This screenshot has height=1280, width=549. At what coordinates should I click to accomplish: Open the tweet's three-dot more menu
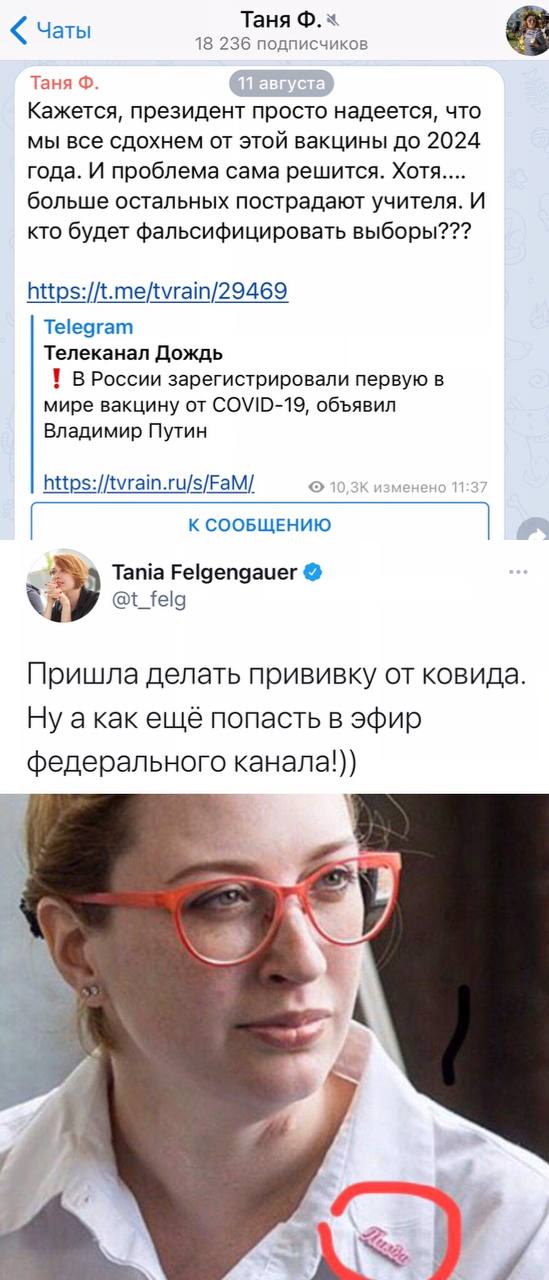(518, 574)
